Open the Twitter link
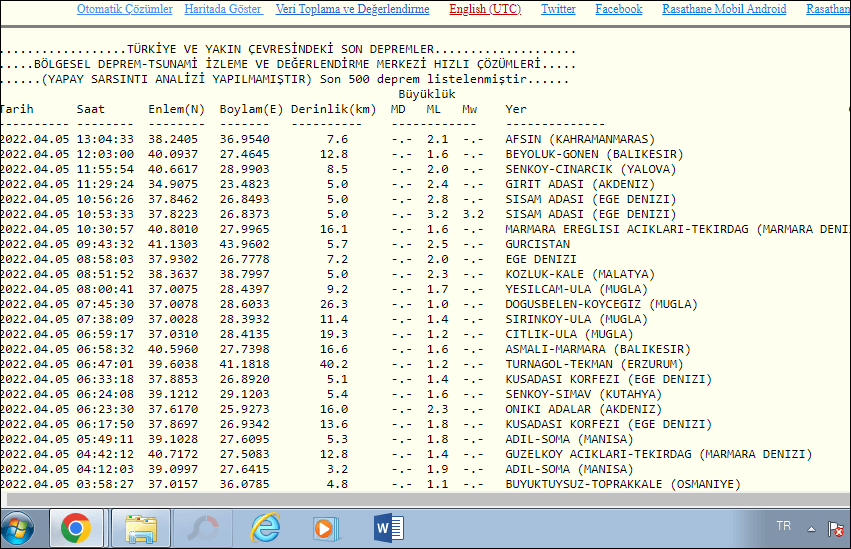Screen dimensions: 851x549 558,9
